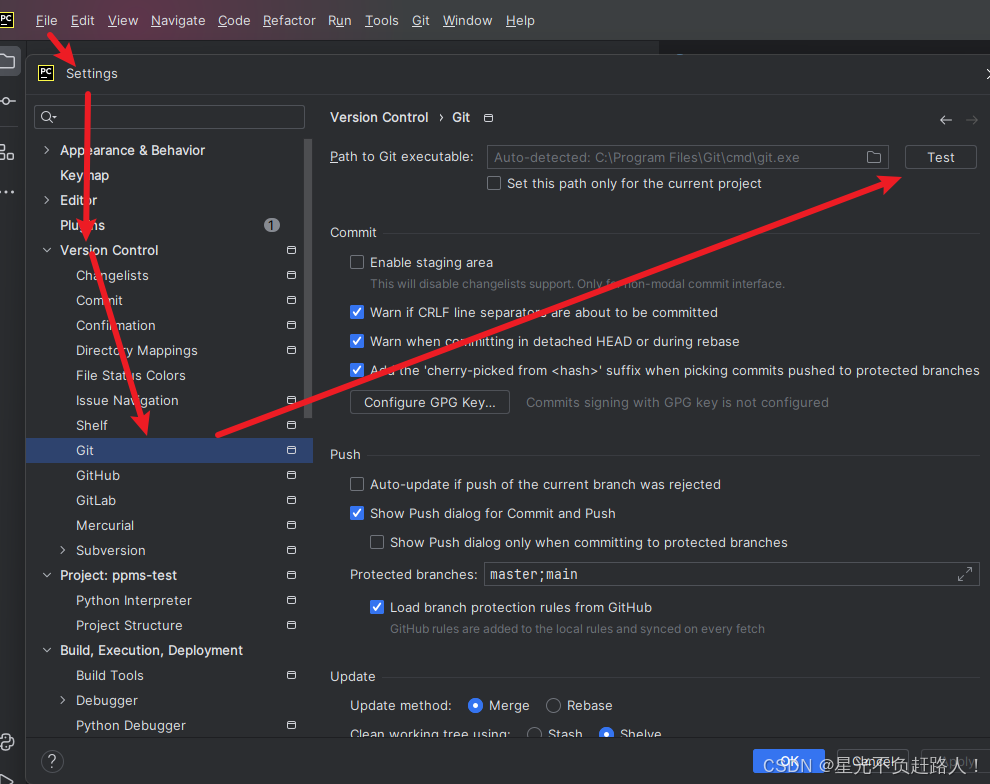Open the Project tool window folder icon
Screen dimensions: 990x784
(7, 61)
